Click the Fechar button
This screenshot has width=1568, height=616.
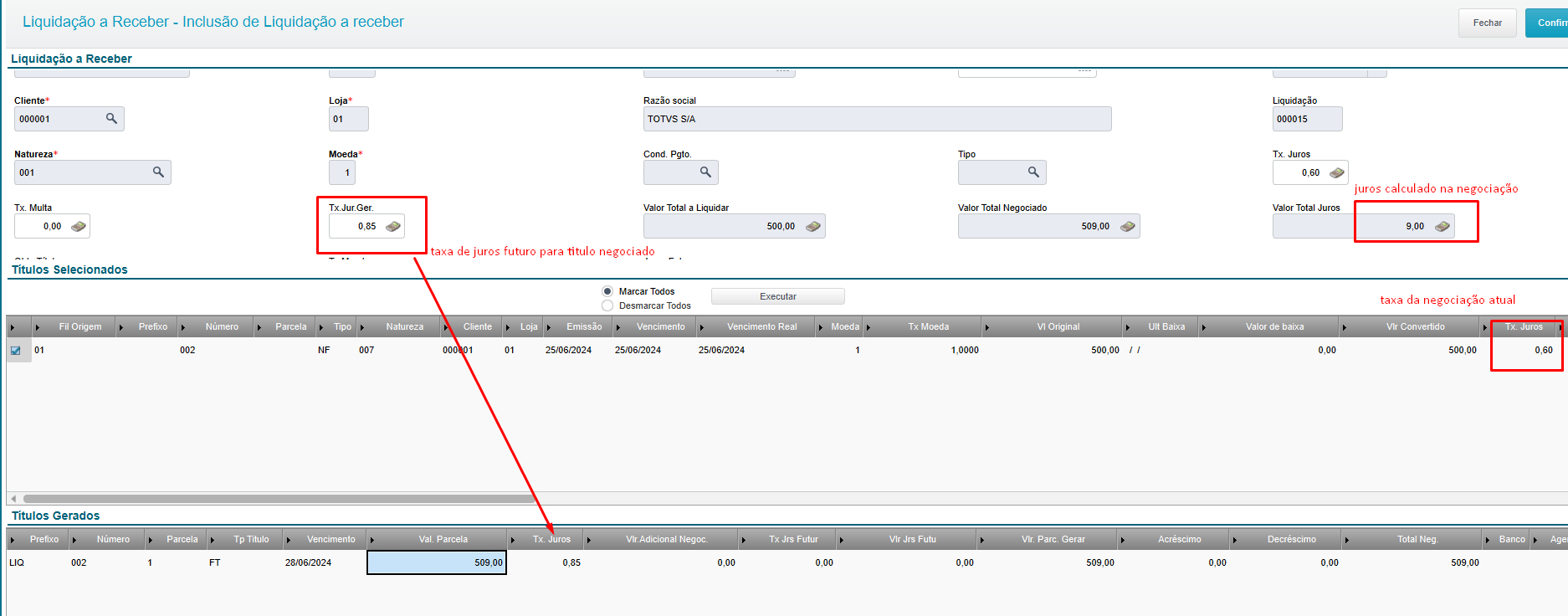coord(1487,23)
